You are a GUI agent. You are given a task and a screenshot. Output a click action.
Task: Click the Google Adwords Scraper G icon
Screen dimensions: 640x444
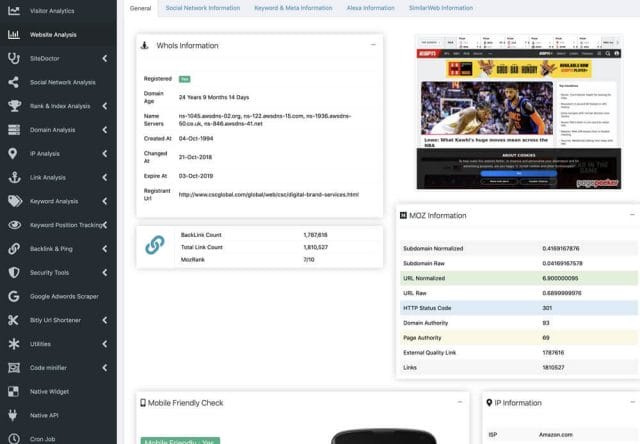pyautogui.click(x=13, y=296)
